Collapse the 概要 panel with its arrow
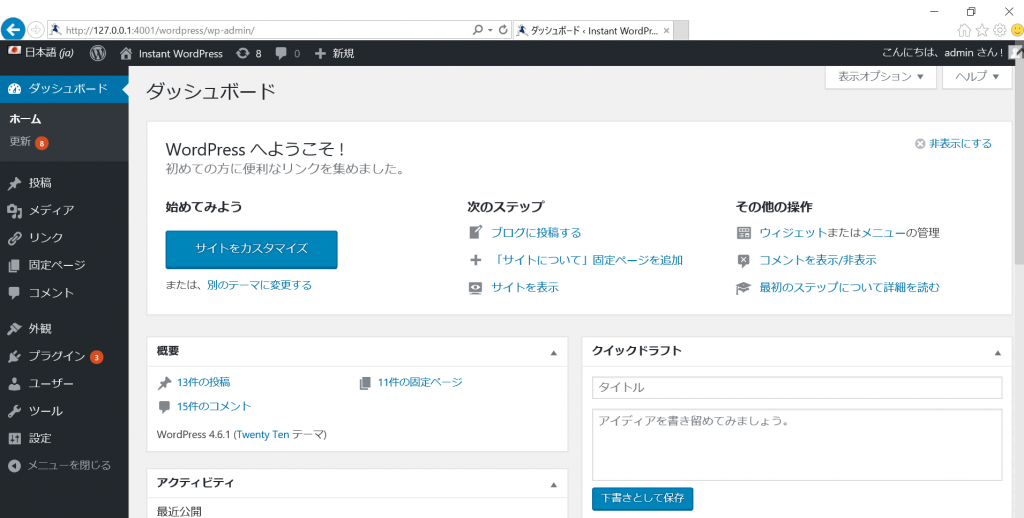This screenshot has width=1024, height=518. coord(554,353)
